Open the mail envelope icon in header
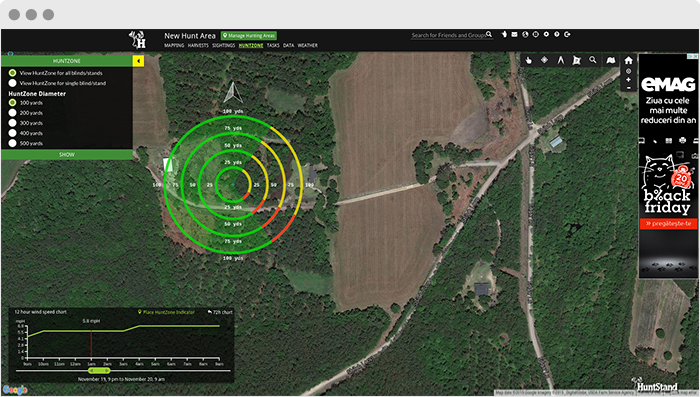The width and height of the screenshot is (700, 397). click(x=514, y=34)
